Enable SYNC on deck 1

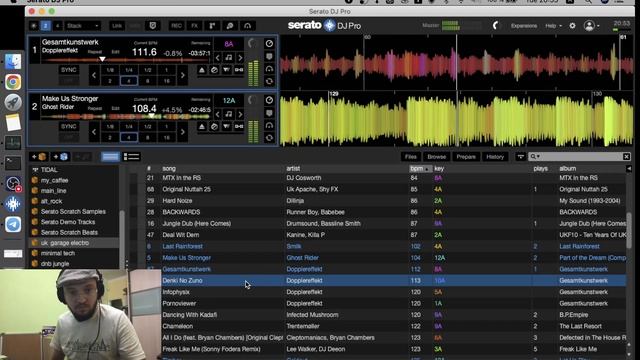(x=69, y=70)
